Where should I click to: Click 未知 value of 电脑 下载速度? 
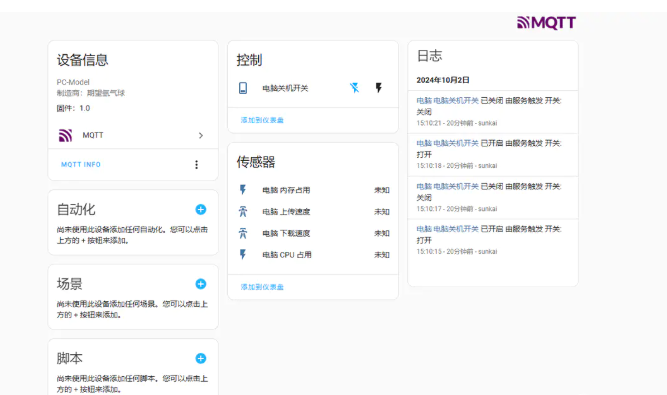[382, 233]
